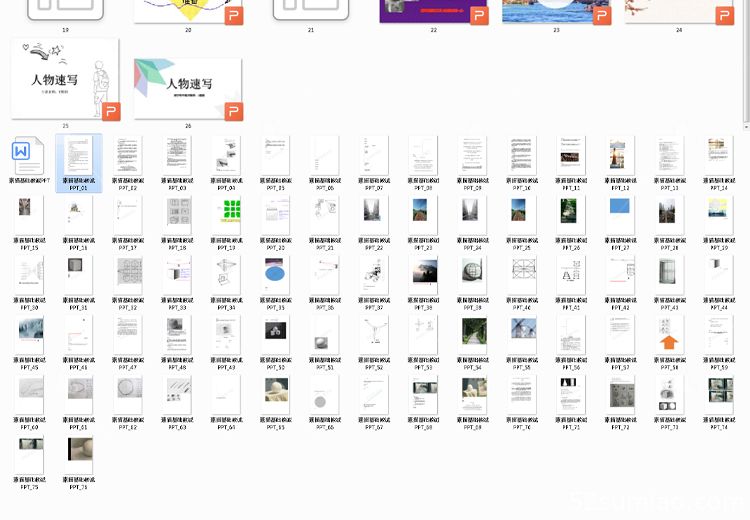Select file thumbnail PPT_52
This screenshot has height=520, width=750.
pyautogui.click(x=374, y=335)
